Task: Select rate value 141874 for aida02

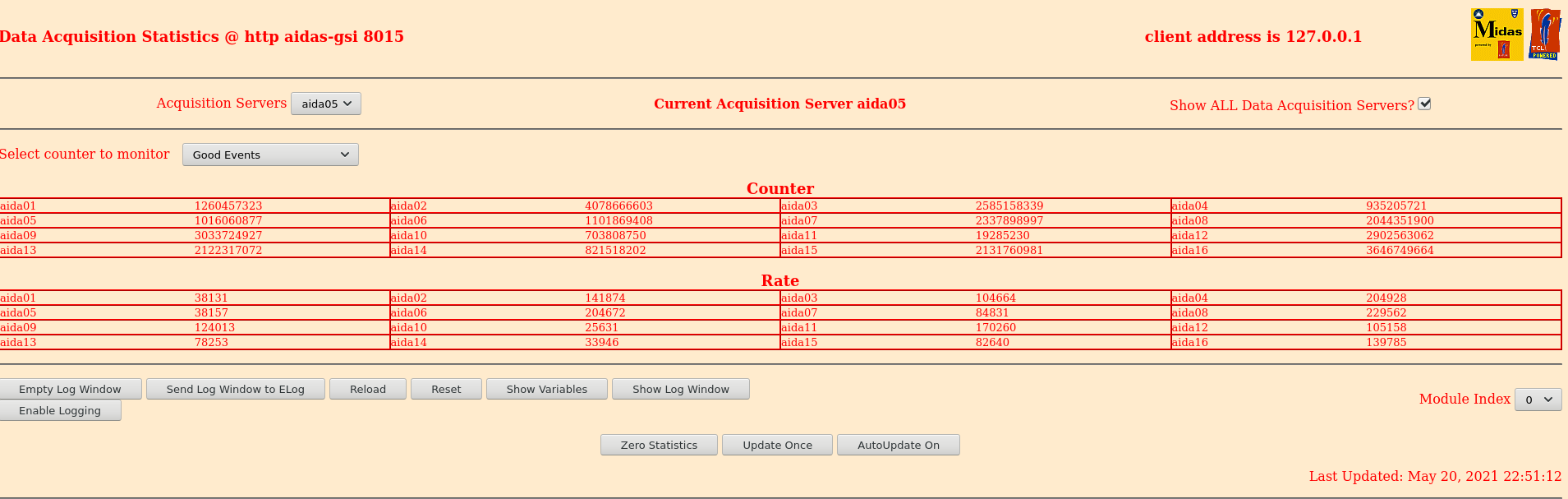Action: [605, 298]
